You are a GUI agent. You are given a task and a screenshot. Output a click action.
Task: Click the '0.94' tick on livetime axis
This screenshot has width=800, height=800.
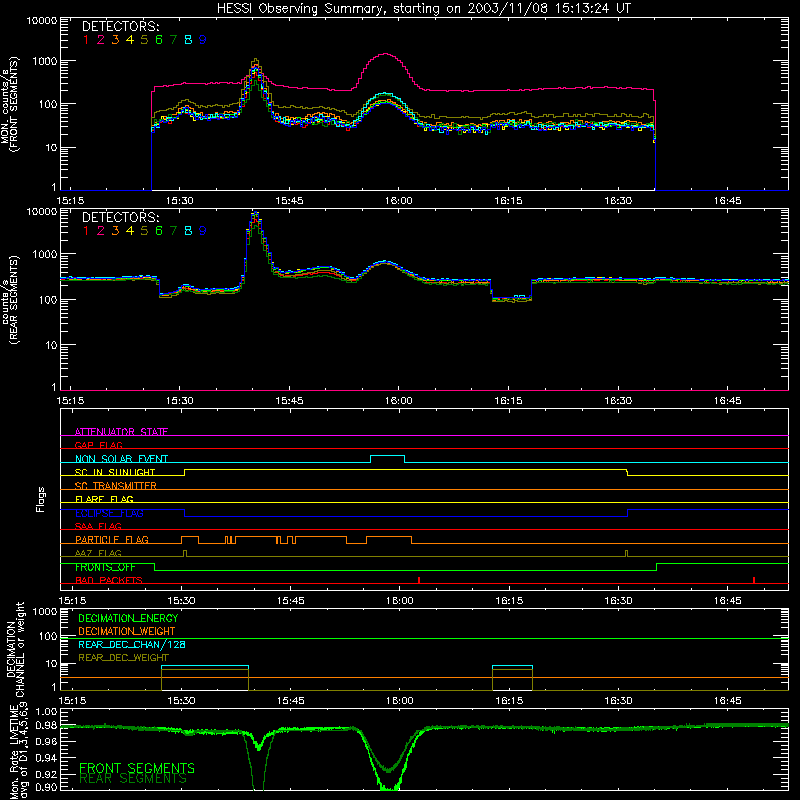46,757
